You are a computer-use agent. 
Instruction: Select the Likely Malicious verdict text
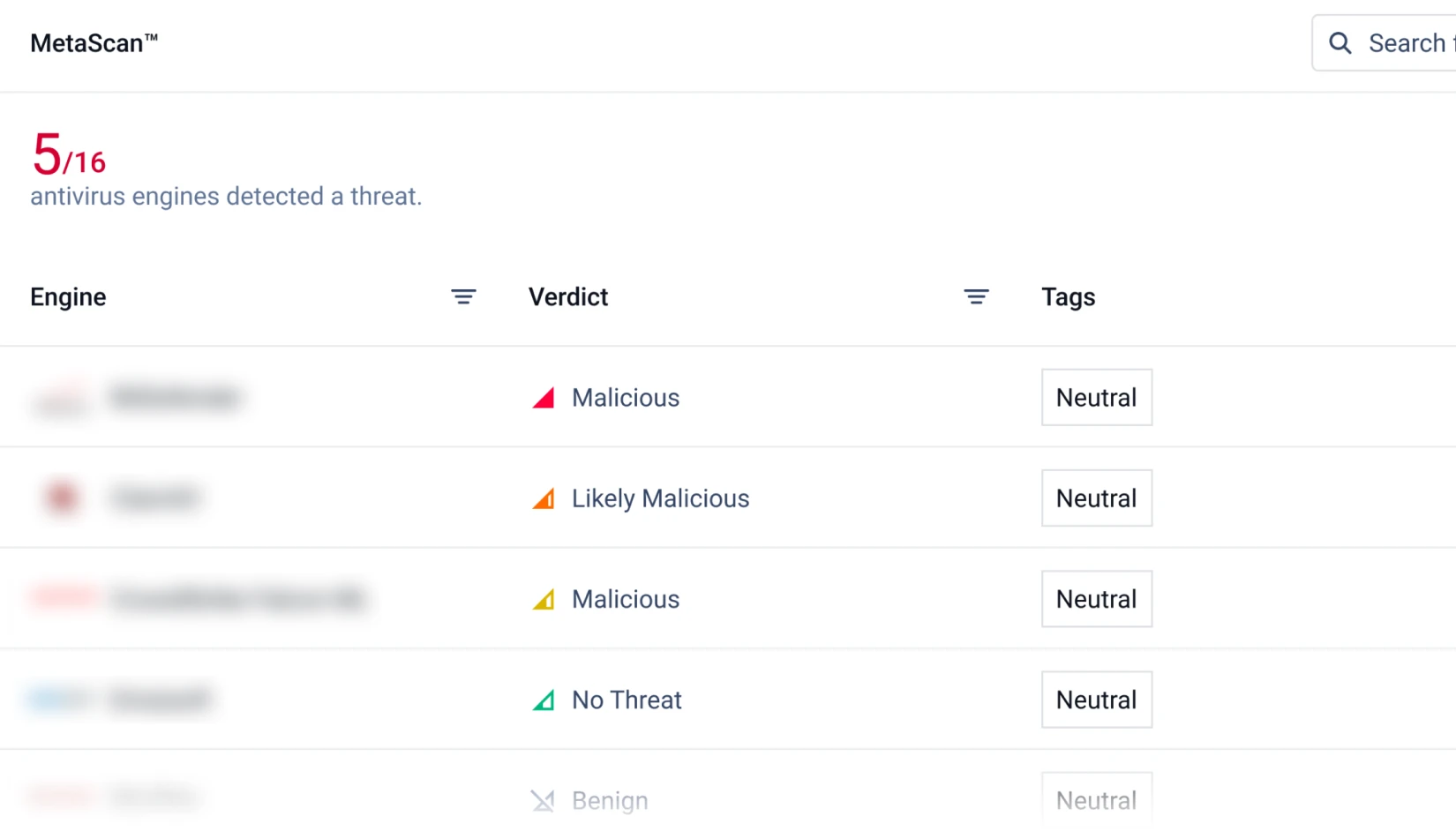(660, 498)
